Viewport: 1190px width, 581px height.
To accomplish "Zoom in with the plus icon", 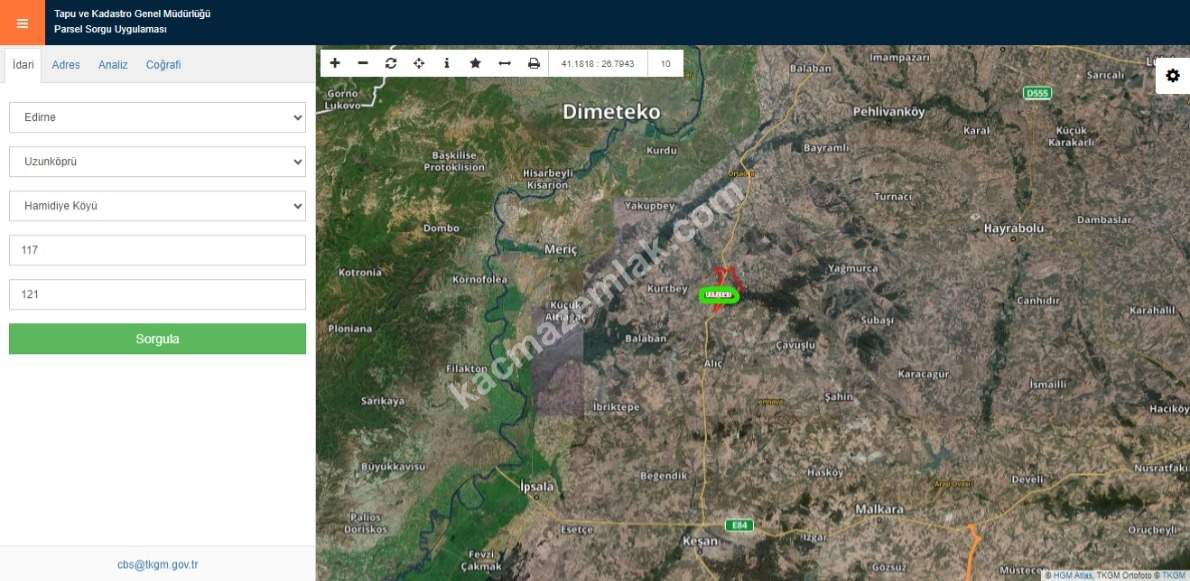I will (335, 63).
